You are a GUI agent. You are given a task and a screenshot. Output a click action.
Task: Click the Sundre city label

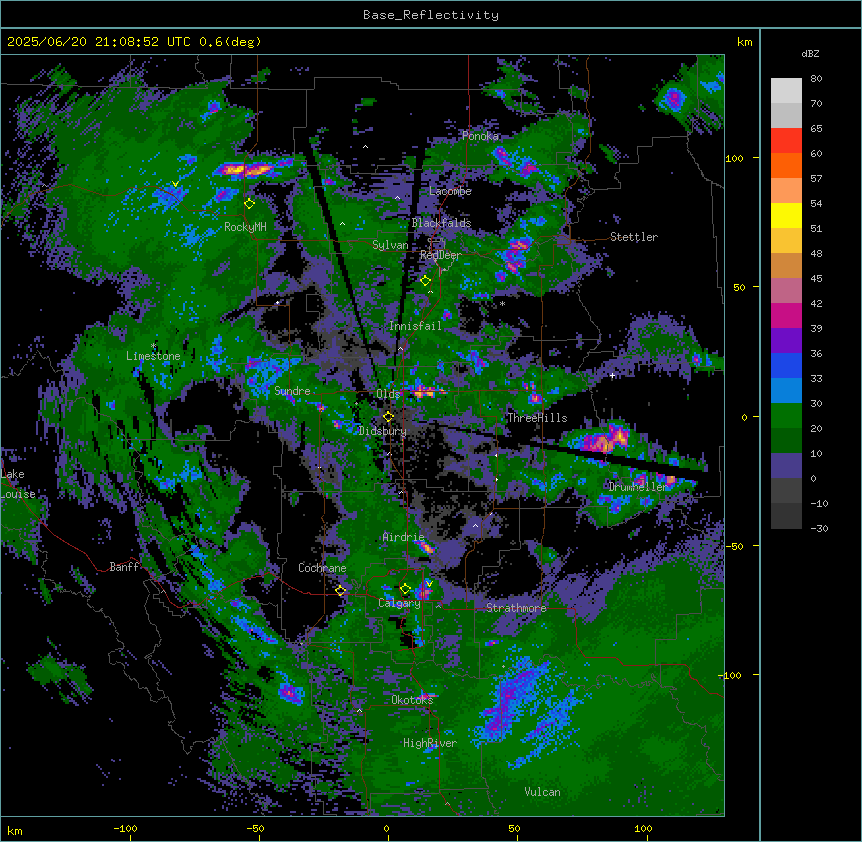(292, 391)
